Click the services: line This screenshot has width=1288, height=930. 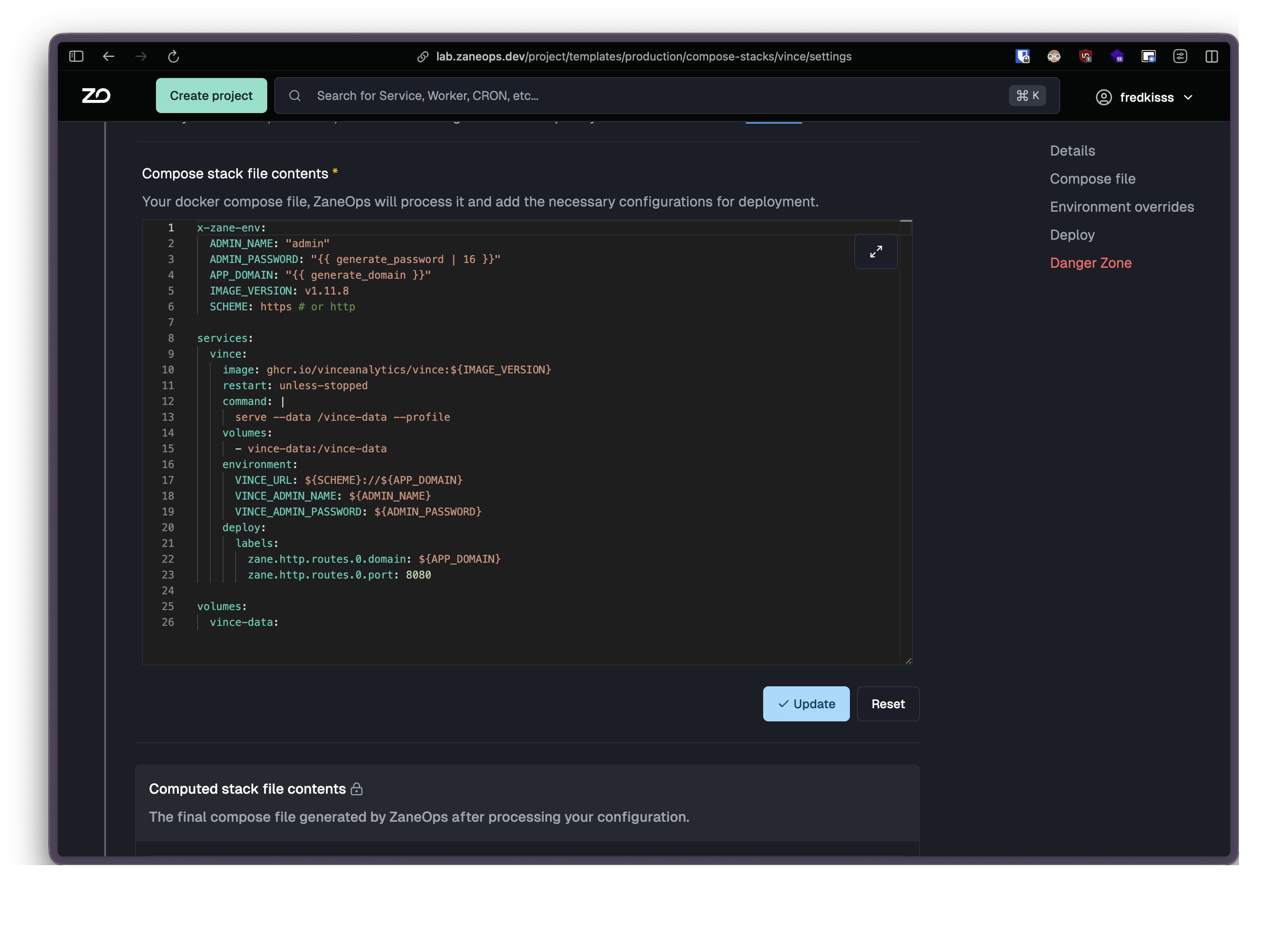(x=225, y=338)
